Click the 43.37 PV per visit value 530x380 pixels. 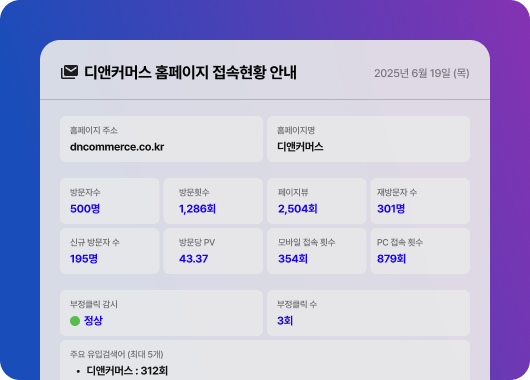[x=194, y=259]
